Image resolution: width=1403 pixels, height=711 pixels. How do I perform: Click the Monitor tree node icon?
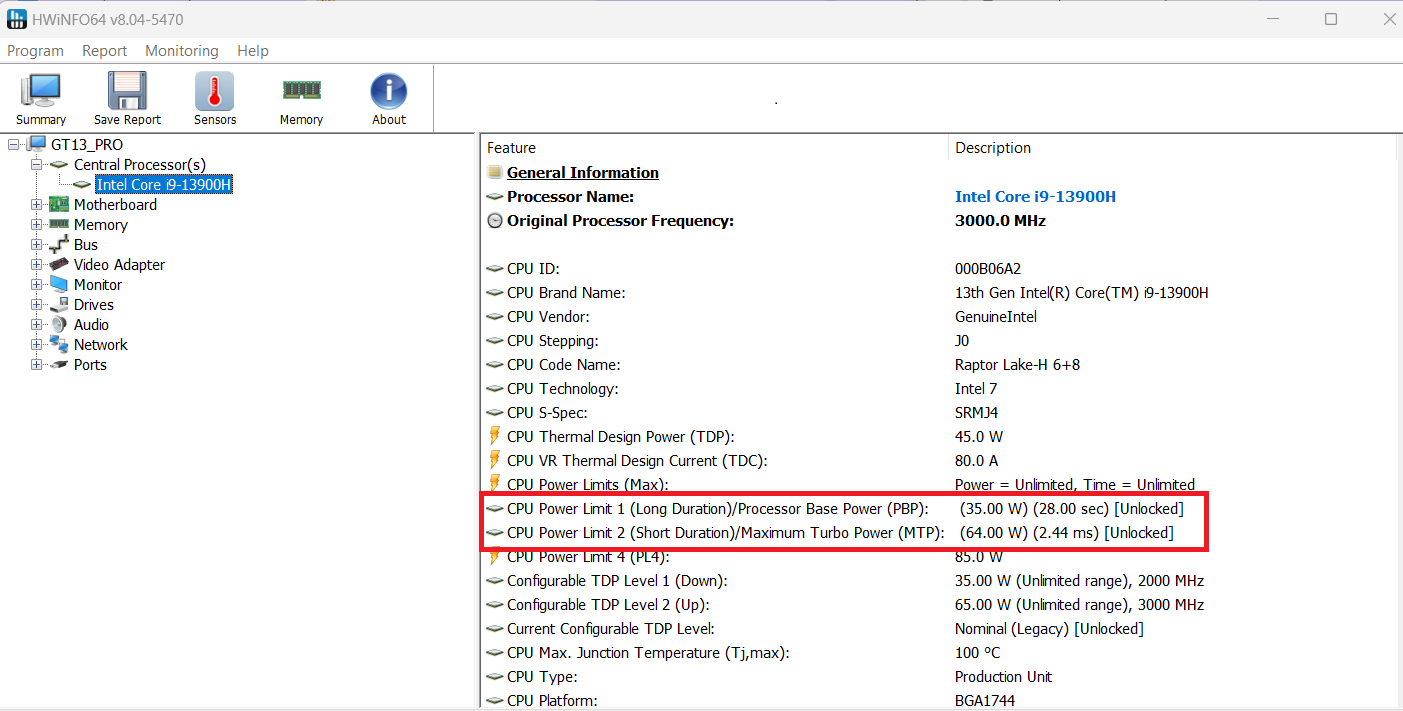point(59,284)
